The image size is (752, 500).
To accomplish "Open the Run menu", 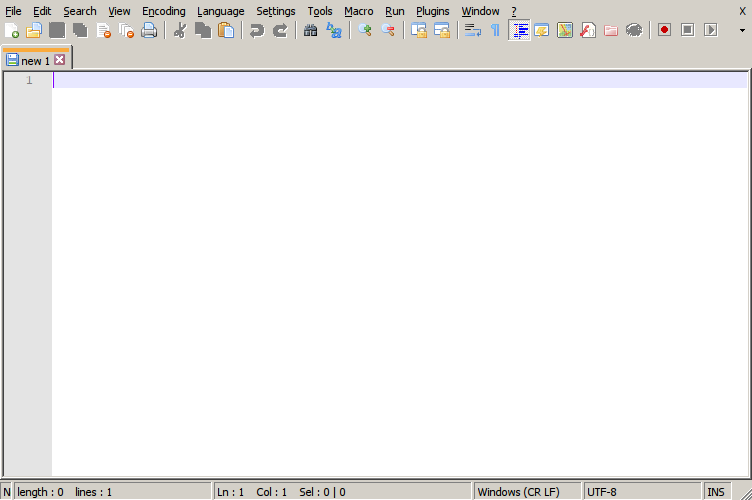I will (395, 11).
